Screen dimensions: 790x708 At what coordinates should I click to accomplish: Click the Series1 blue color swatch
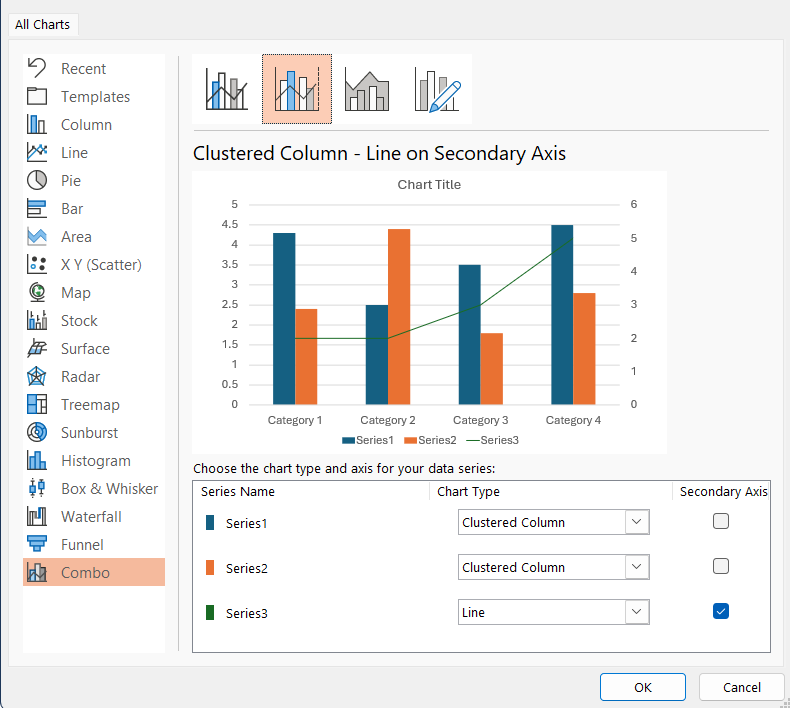[210, 523]
